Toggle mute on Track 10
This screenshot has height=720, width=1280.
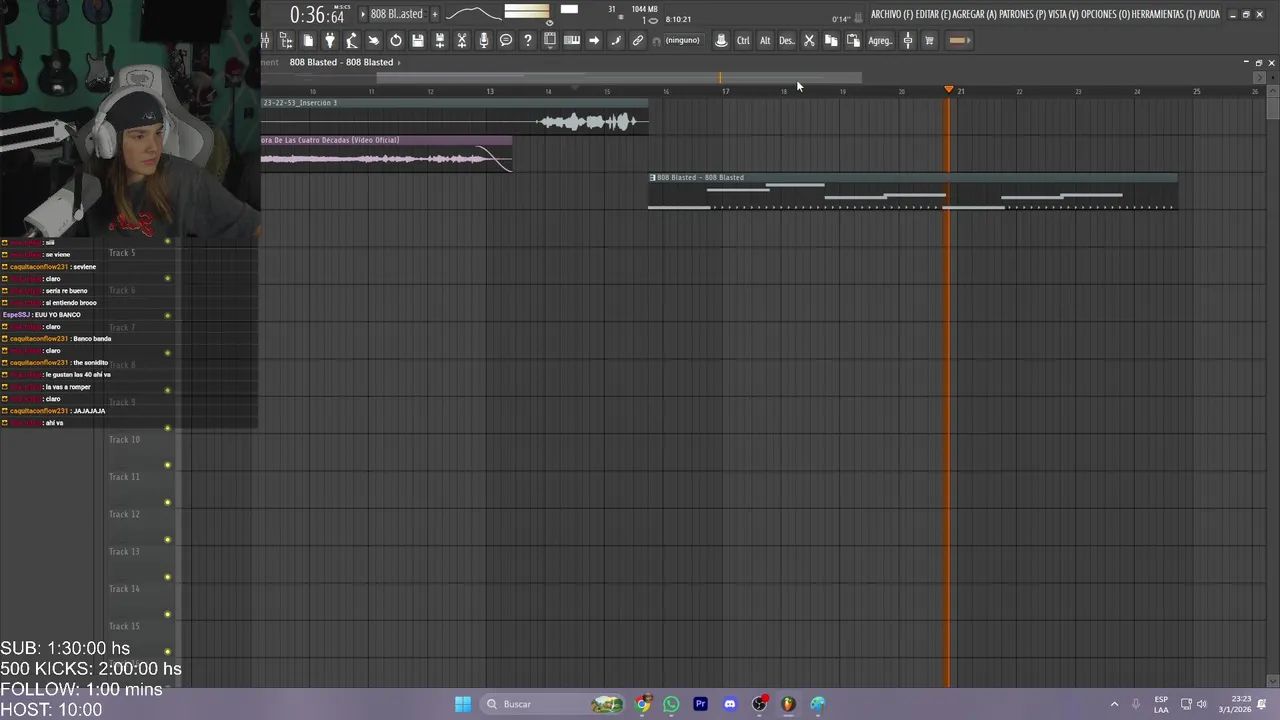[167, 465]
